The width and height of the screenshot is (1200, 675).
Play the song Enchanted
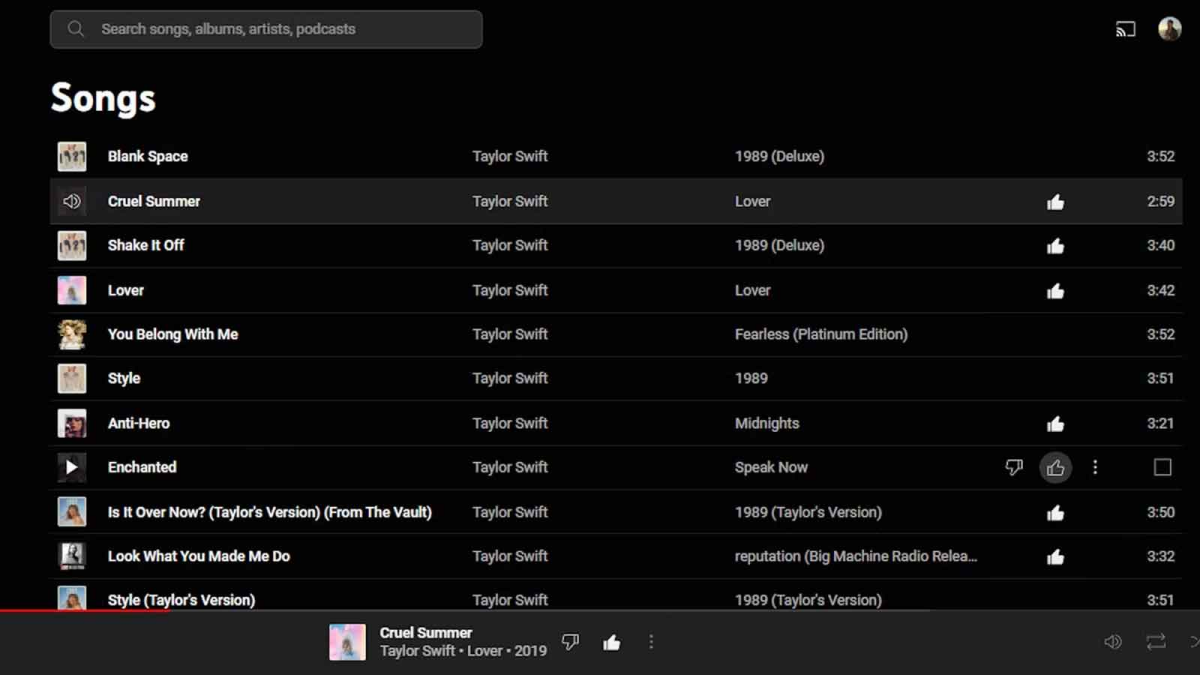(x=71, y=467)
